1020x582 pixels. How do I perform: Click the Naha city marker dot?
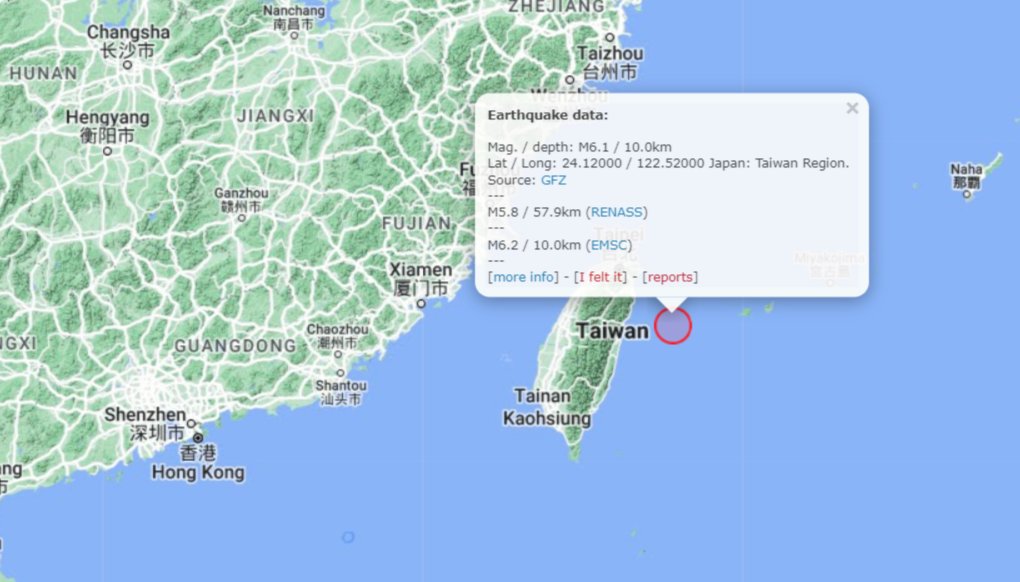pyautogui.click(x=967, y=194)
